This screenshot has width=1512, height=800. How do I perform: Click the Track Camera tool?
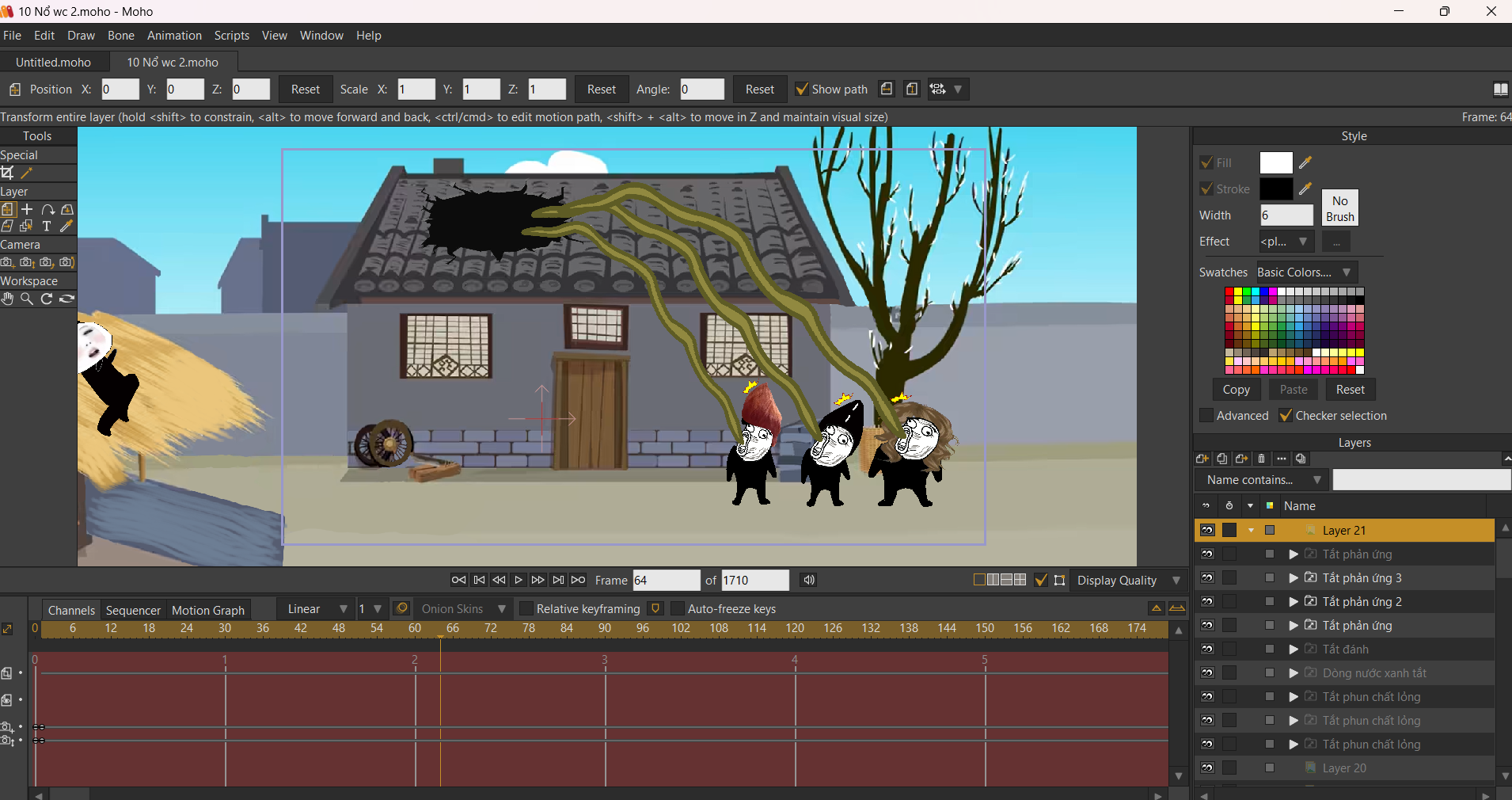pos(8,262)
